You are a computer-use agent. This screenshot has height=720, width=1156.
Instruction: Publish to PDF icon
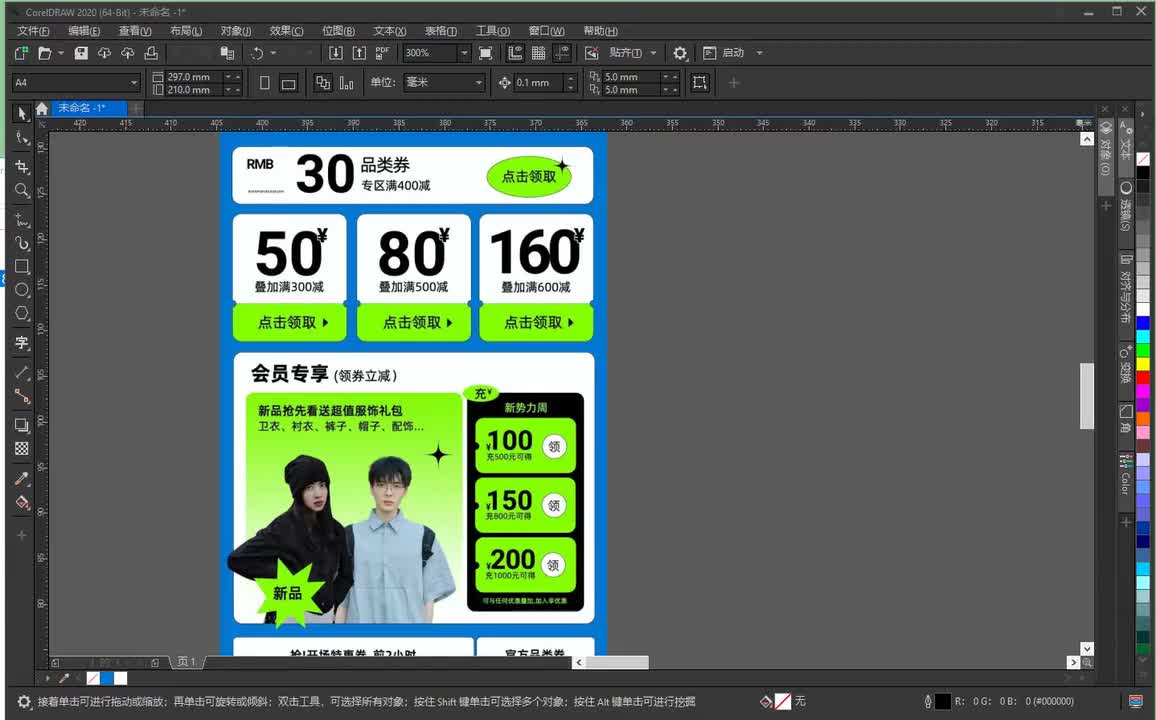point(382,53)
